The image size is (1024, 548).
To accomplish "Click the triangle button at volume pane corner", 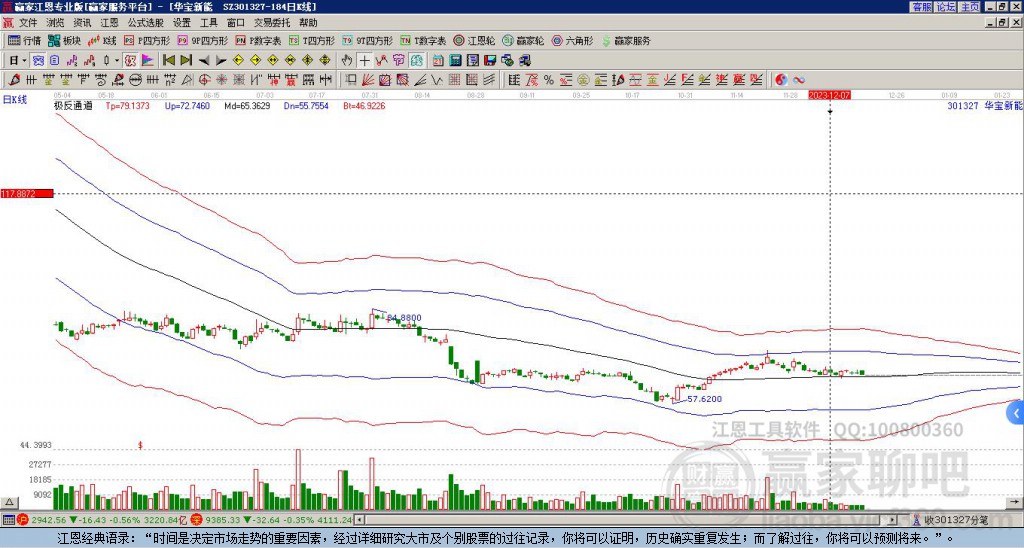I will tap(9, 502).
